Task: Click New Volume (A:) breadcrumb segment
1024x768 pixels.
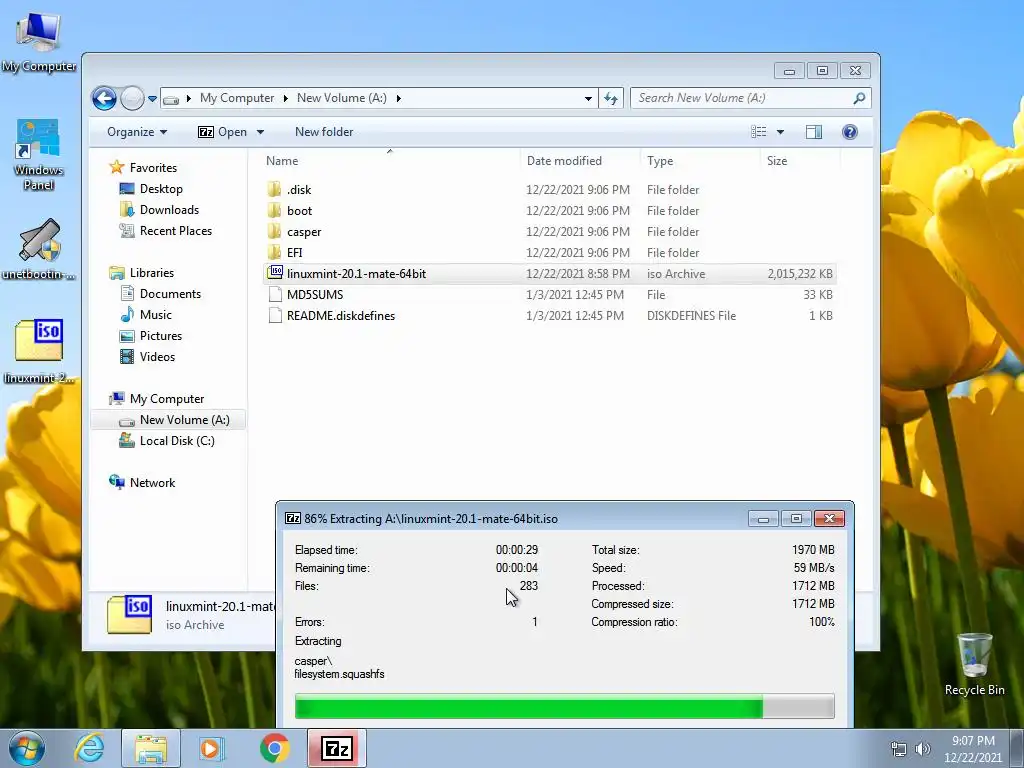Action: point(342,98)
